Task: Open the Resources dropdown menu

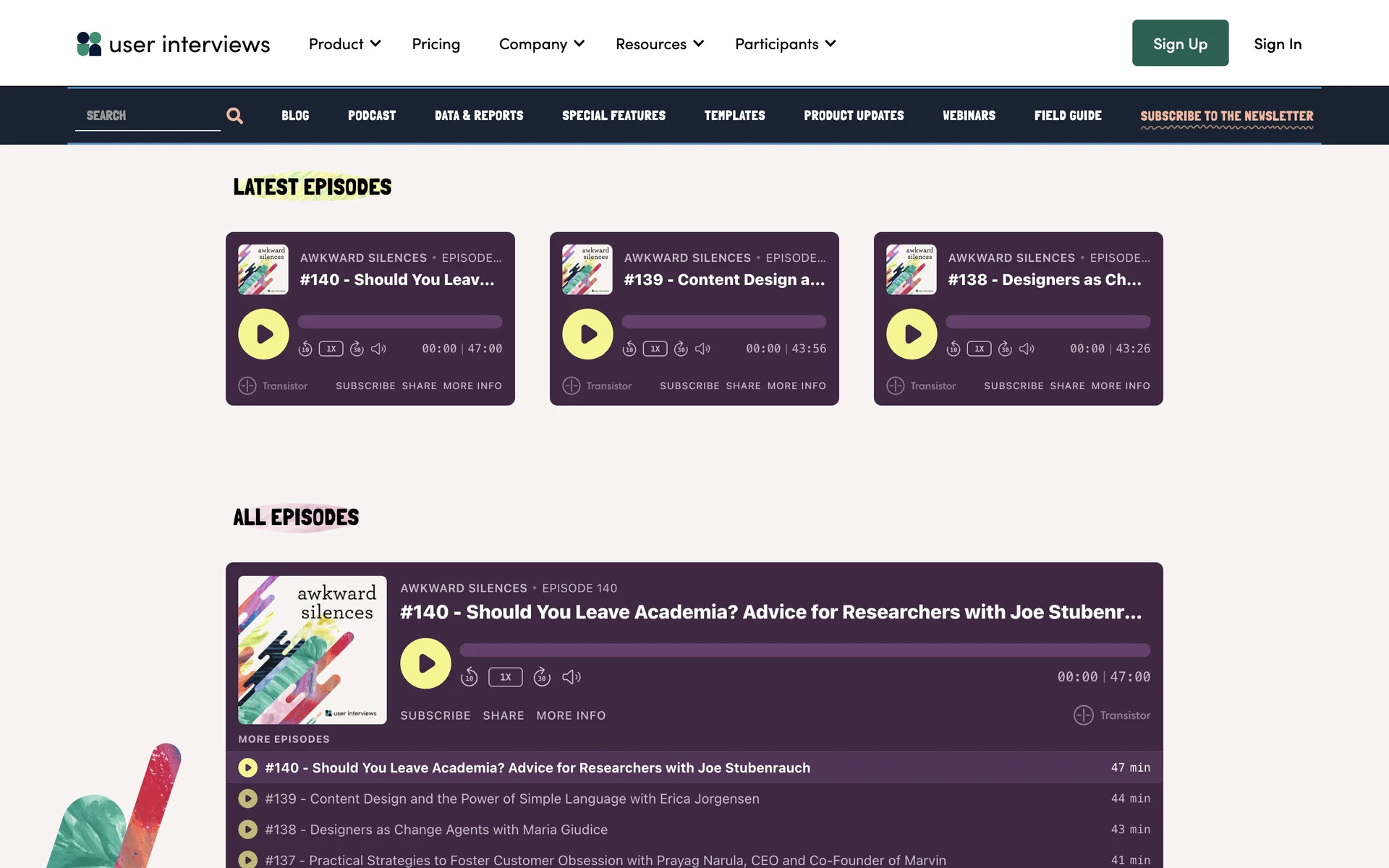Action: coord(659,44)
